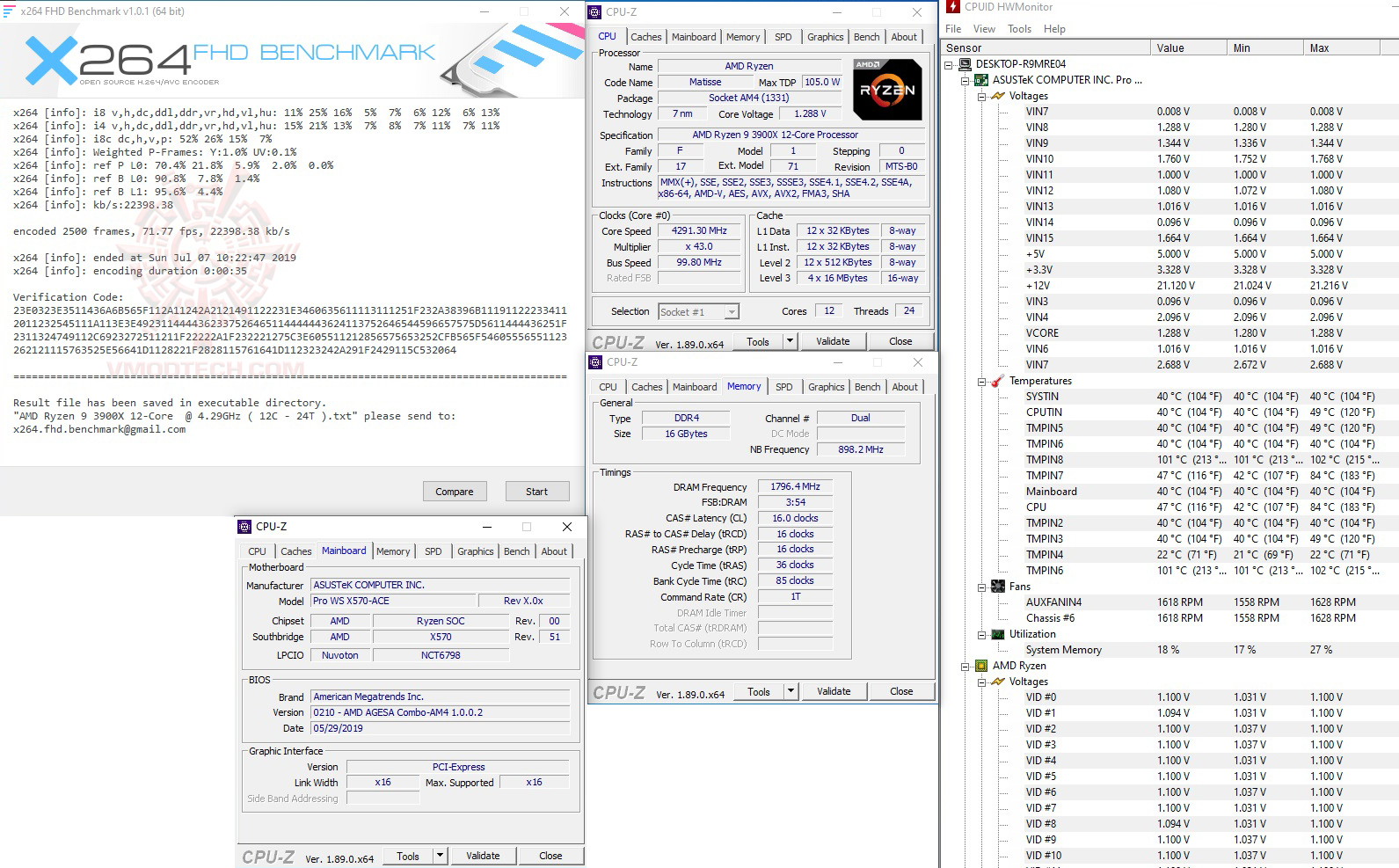Click the NB Frequency 898.2 MHz field
The image size is (1399, 868).
pyautogui.click(x=861, y=449)
